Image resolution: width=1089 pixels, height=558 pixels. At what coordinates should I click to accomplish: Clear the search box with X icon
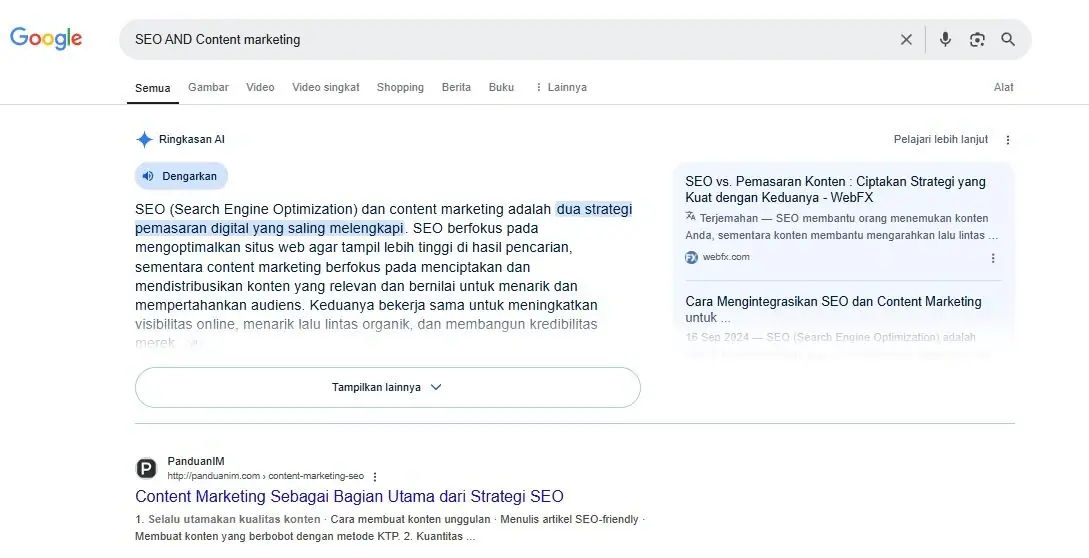point(906,40)
